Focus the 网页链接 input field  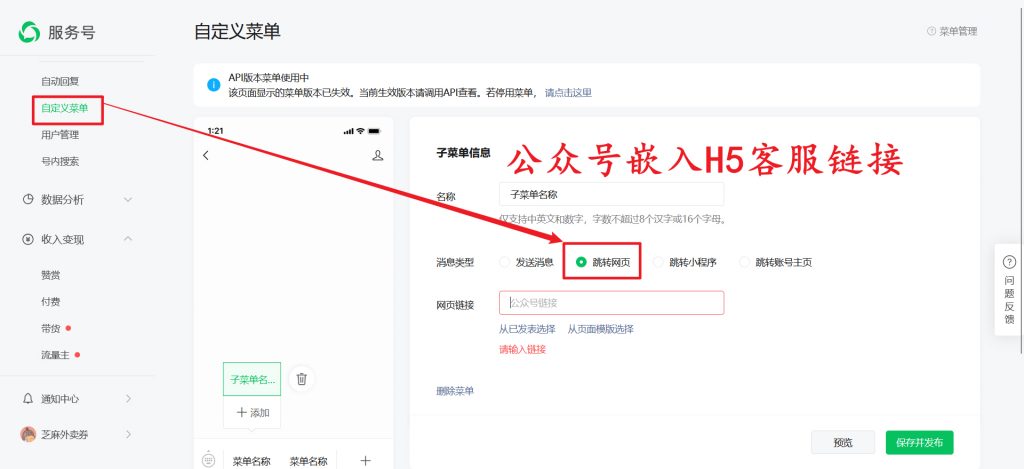[x=611, y=303]
